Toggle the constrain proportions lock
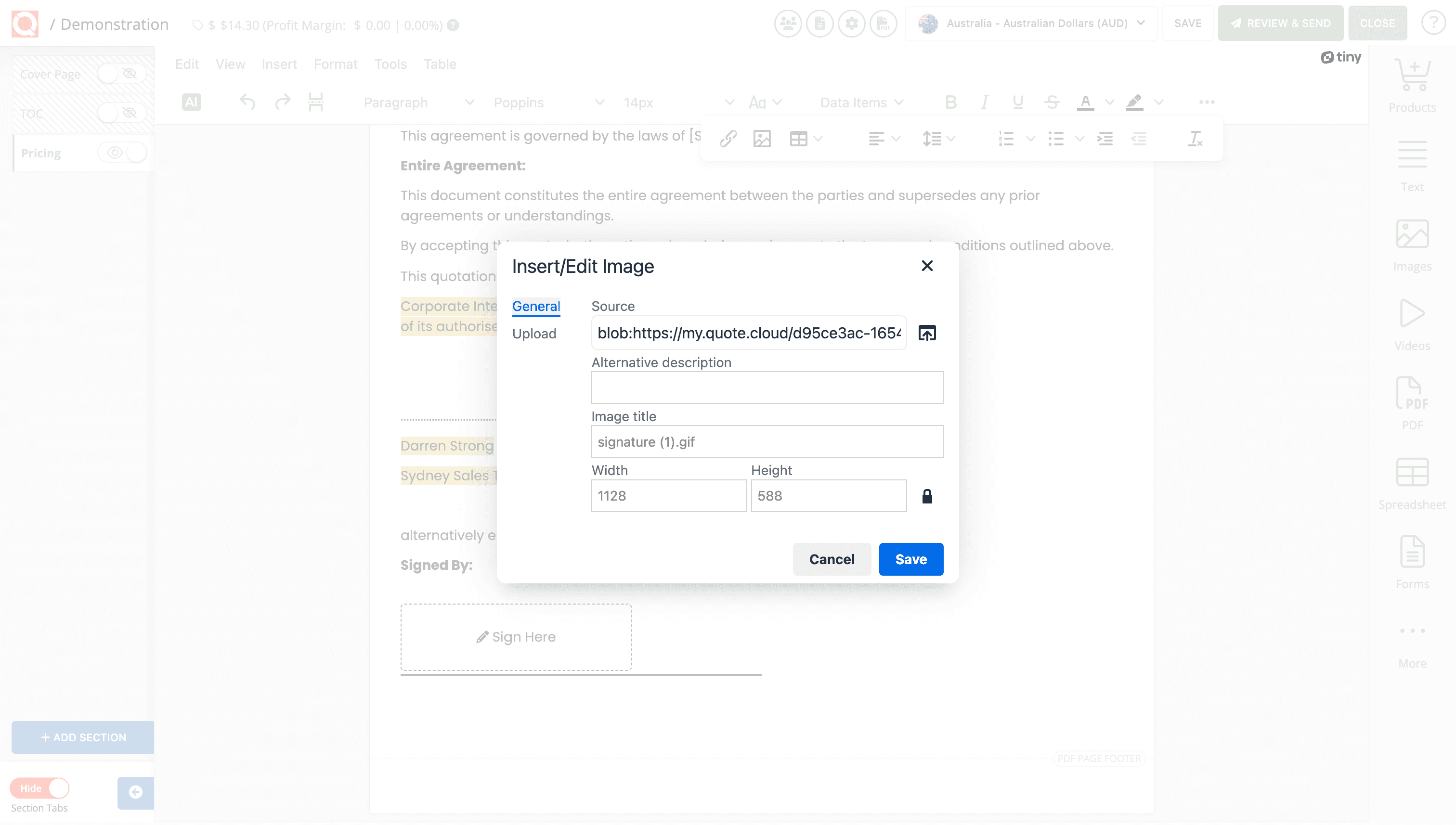The image size is (1456, 825). (x=928, y=495)
